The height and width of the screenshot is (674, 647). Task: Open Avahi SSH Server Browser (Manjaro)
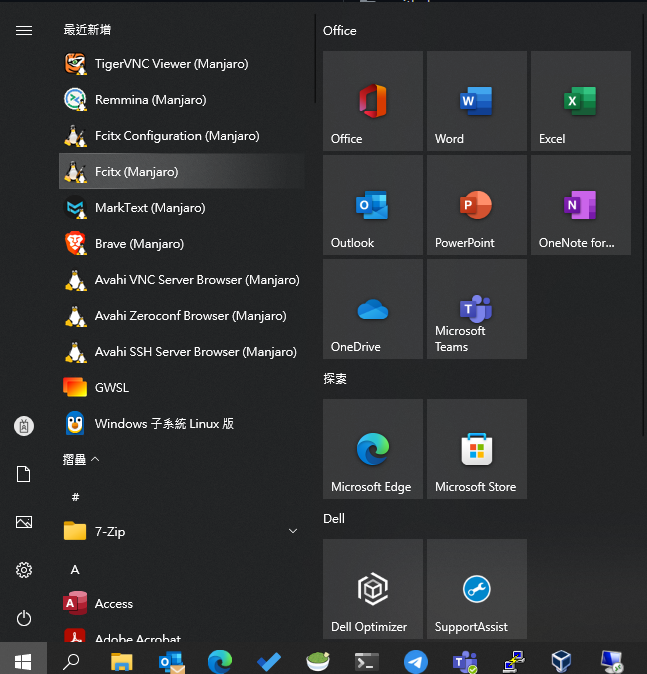[181, 352]
